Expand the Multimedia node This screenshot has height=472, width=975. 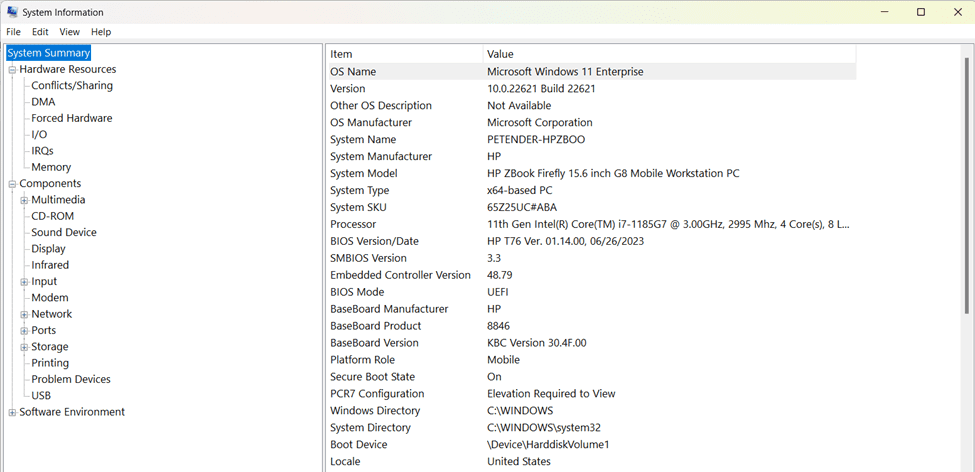point(24,200)
